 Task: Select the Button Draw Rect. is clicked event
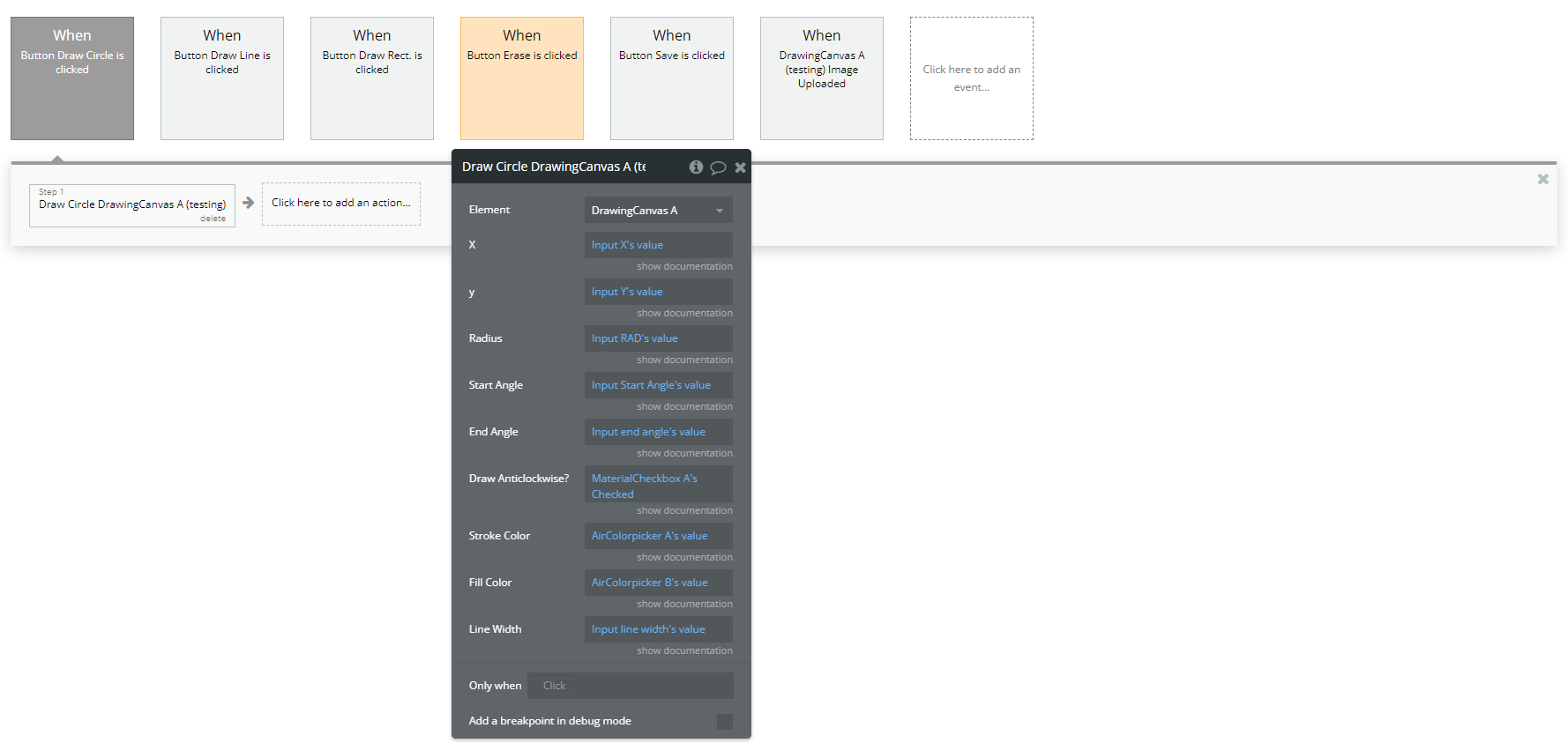[372, 78]
